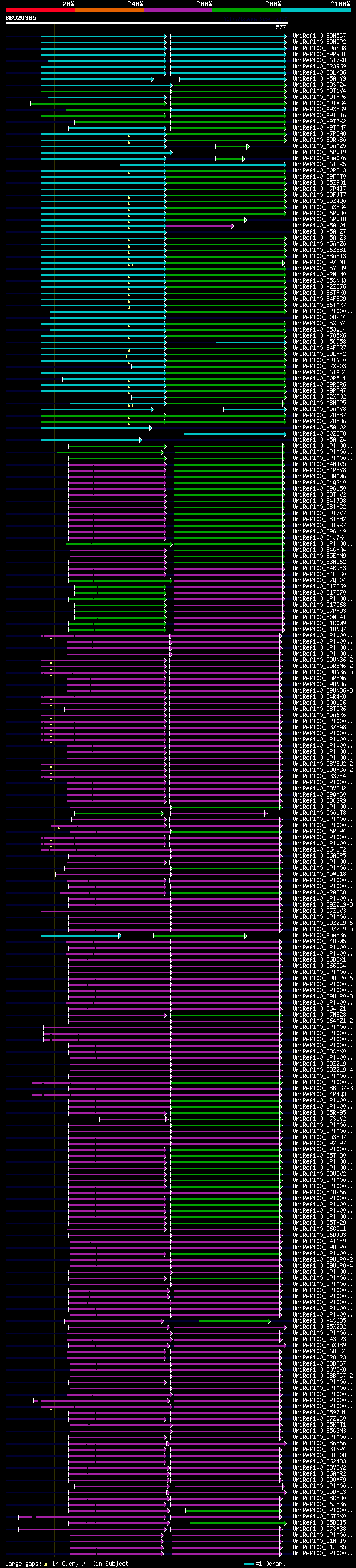The image size is (356, 1568).
Task: Select hit label UniRef100_Q0DK44
Action: click(319, 317)
